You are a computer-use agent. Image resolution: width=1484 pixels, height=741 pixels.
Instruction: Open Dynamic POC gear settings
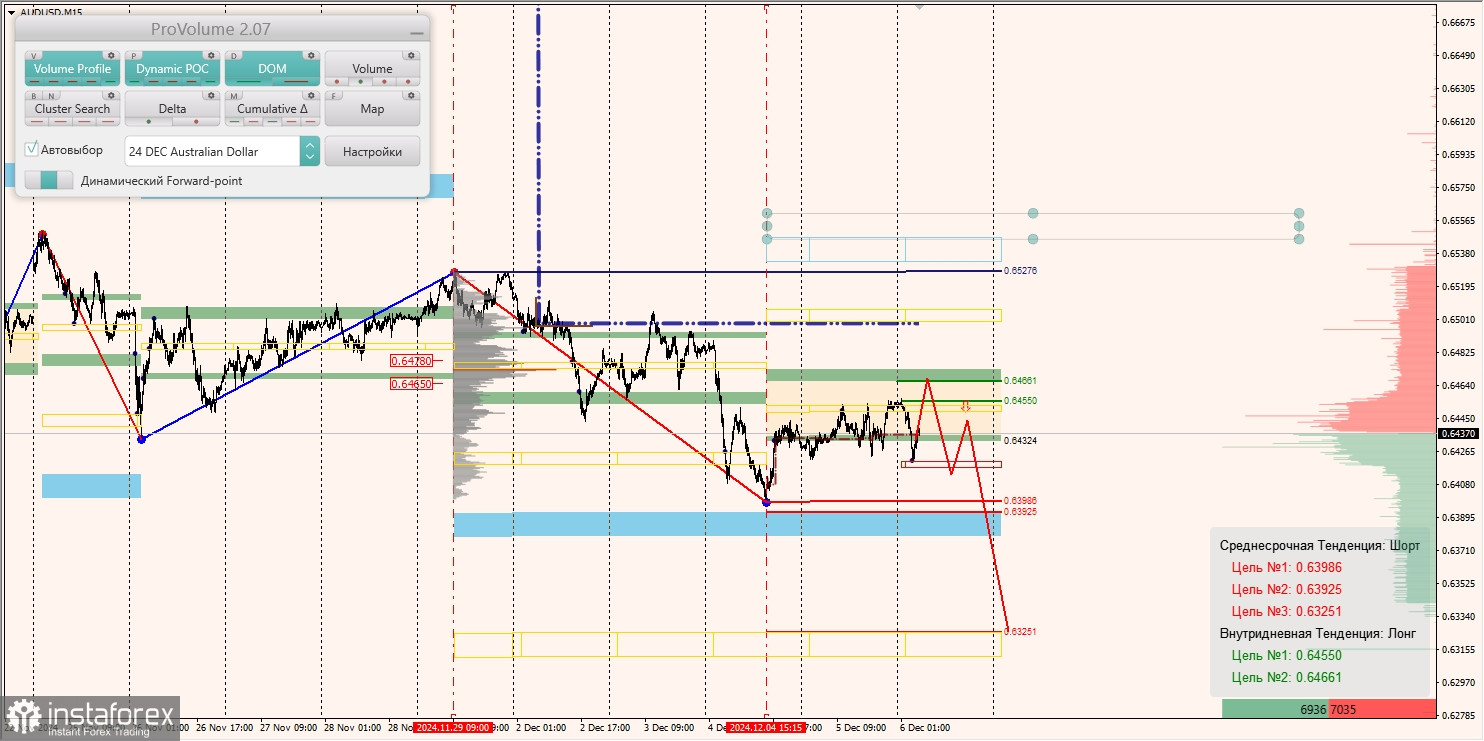point(211,56)
